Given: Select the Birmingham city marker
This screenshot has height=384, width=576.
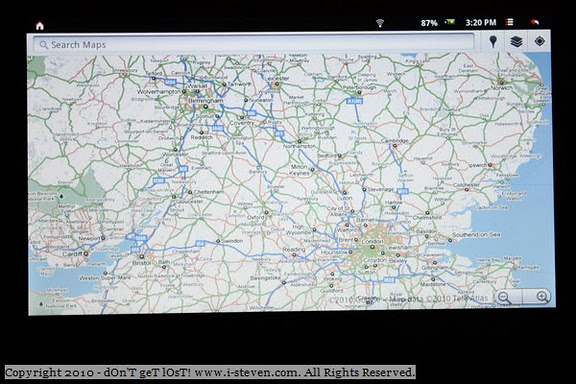Looking at the screenshot, I should pos(205,107).
